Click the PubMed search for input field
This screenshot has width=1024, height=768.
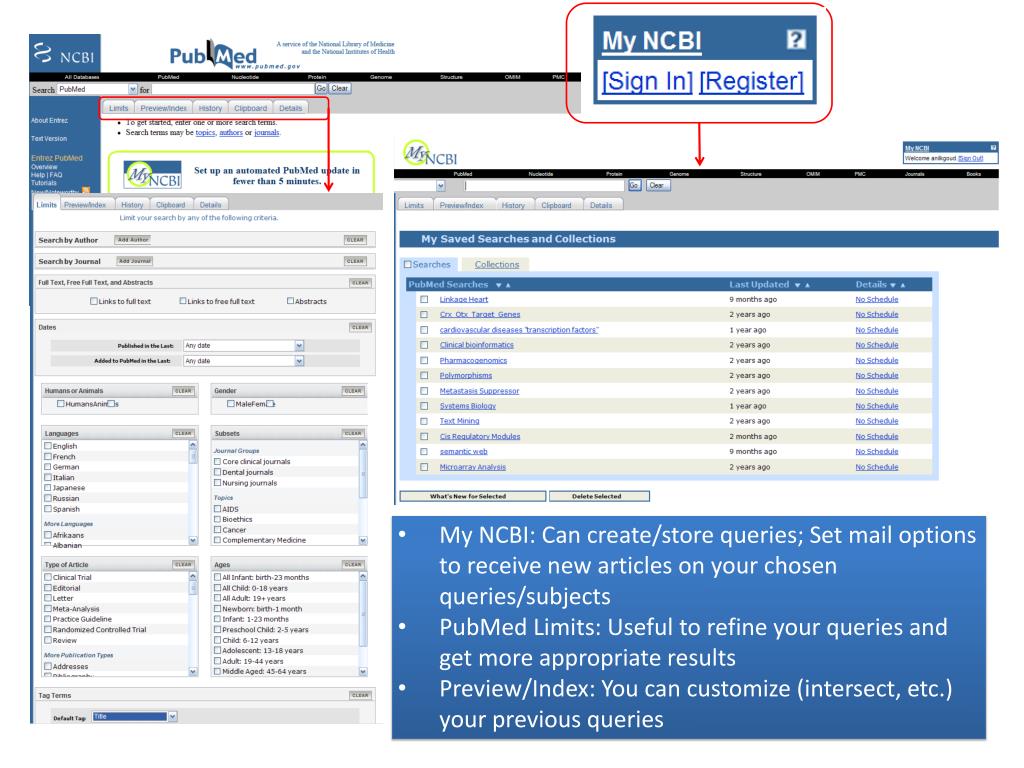(233, 89)
